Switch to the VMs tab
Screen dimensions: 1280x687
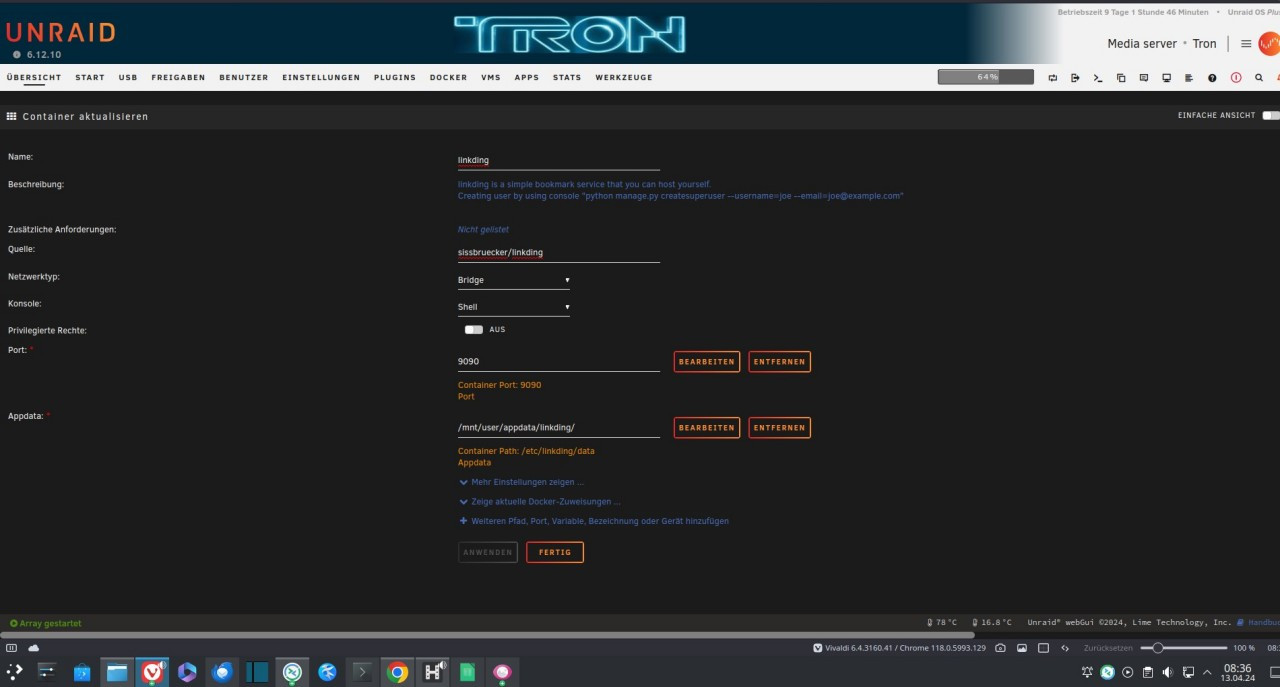click(x=491, y=77)
